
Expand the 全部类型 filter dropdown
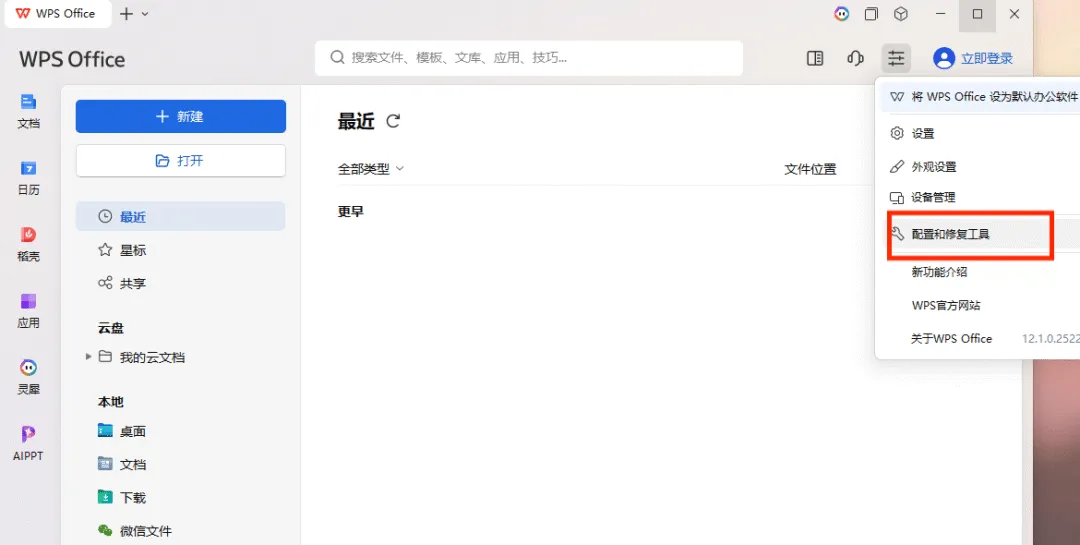[371, 169]
